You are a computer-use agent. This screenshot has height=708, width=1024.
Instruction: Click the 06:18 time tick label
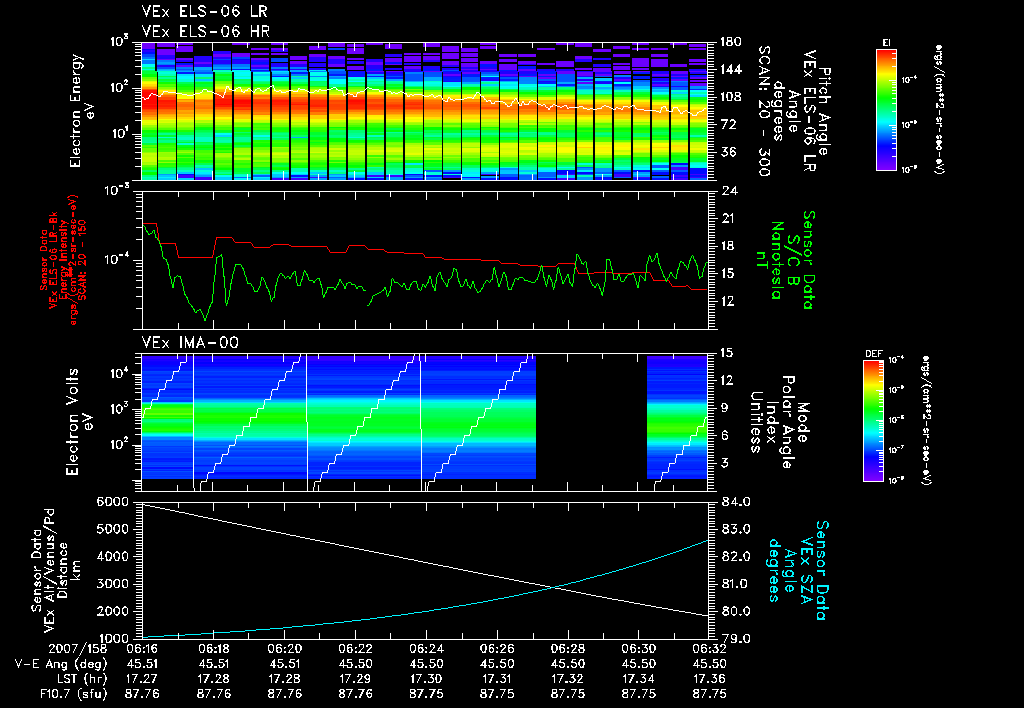tap(214, 649)
